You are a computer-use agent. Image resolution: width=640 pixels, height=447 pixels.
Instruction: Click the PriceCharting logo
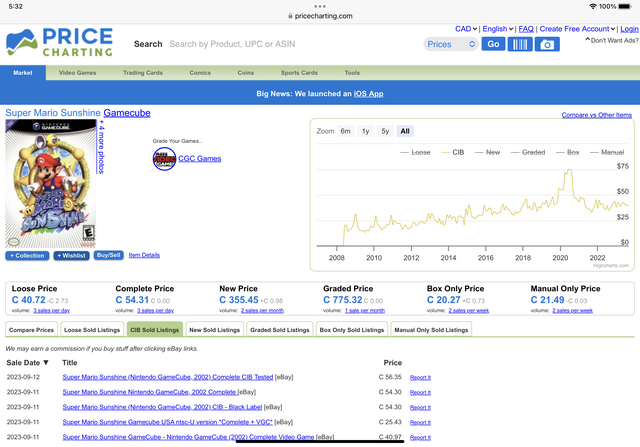tap(60, 42)
